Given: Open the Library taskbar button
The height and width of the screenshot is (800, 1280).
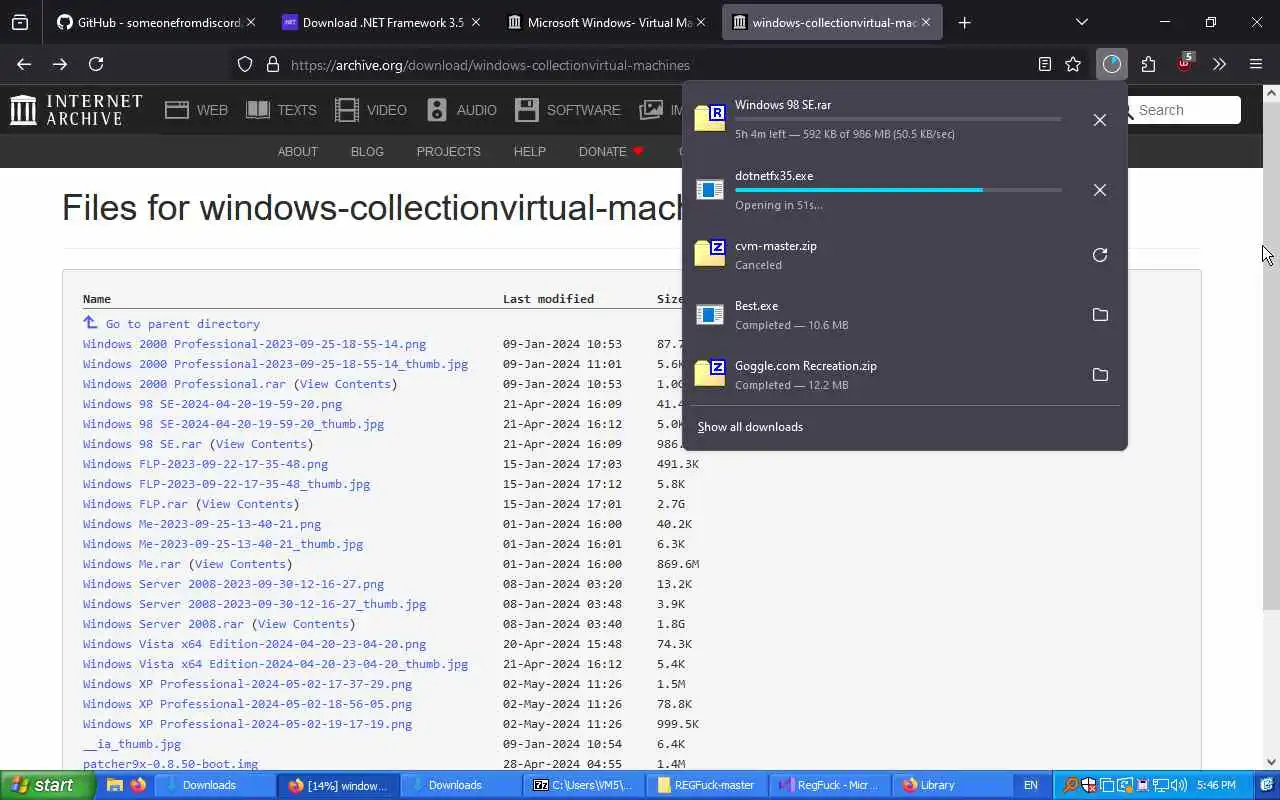Looking at the screenshot, I should coord(955,785).
